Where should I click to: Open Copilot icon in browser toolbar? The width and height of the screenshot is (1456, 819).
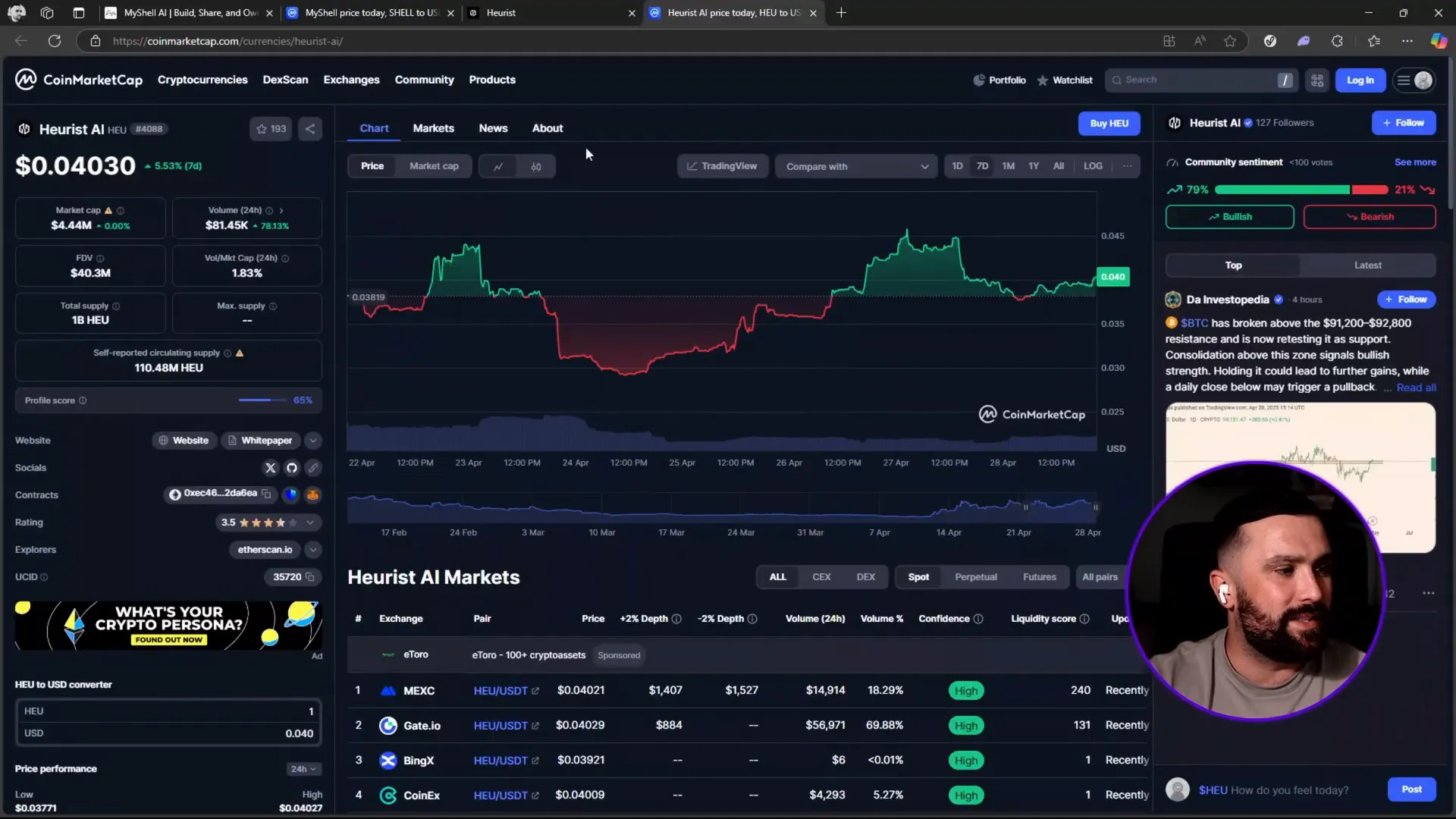[1439, 41]
